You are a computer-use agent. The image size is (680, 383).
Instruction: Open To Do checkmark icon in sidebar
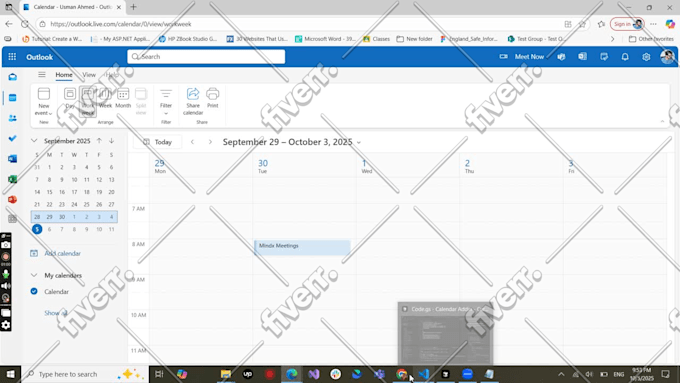[13, 138]
